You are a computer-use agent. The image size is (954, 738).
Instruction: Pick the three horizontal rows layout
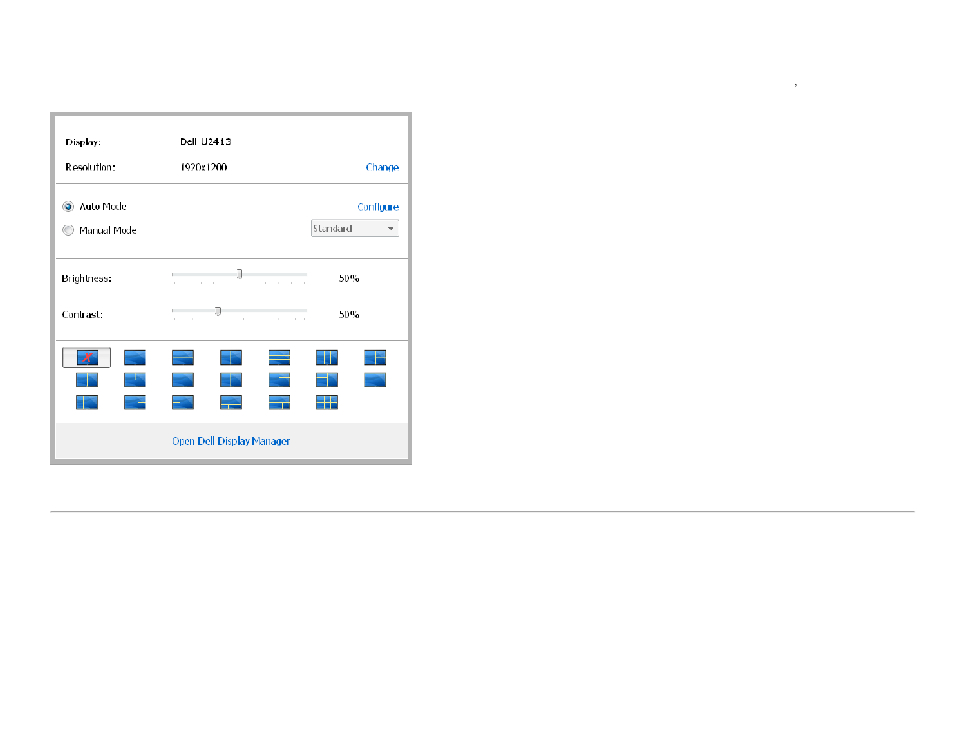pos(279,357)
